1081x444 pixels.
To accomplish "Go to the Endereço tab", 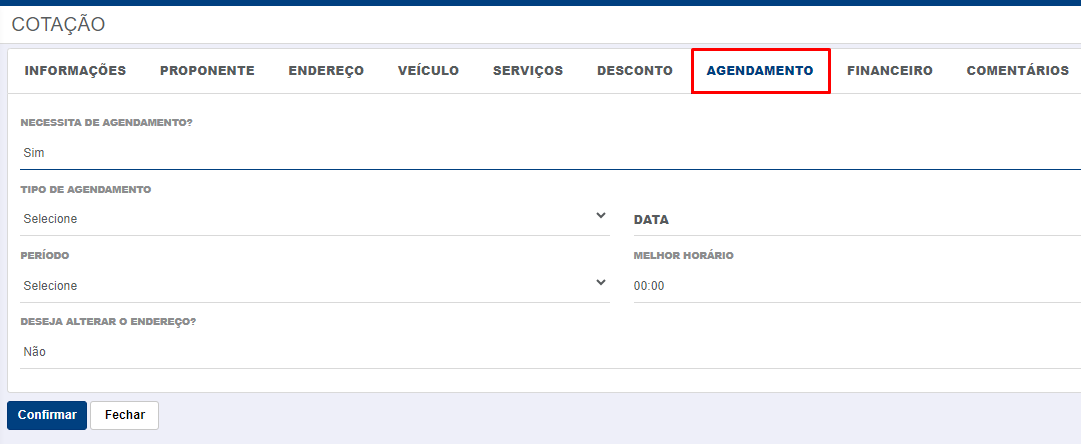I will 326,70.
